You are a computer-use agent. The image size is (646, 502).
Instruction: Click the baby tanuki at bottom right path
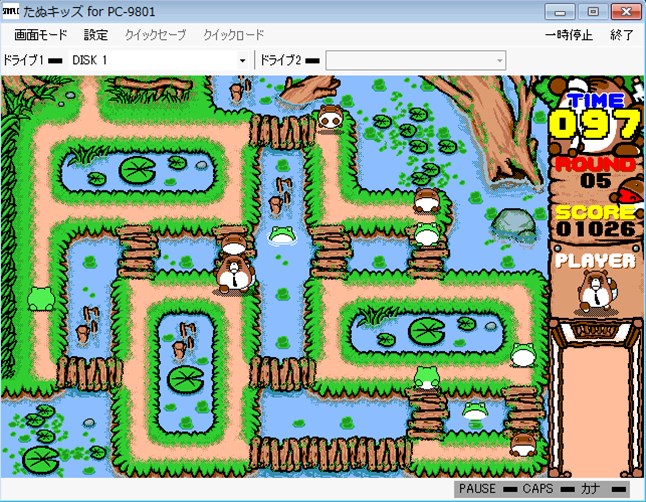click(x=522, y=444)
